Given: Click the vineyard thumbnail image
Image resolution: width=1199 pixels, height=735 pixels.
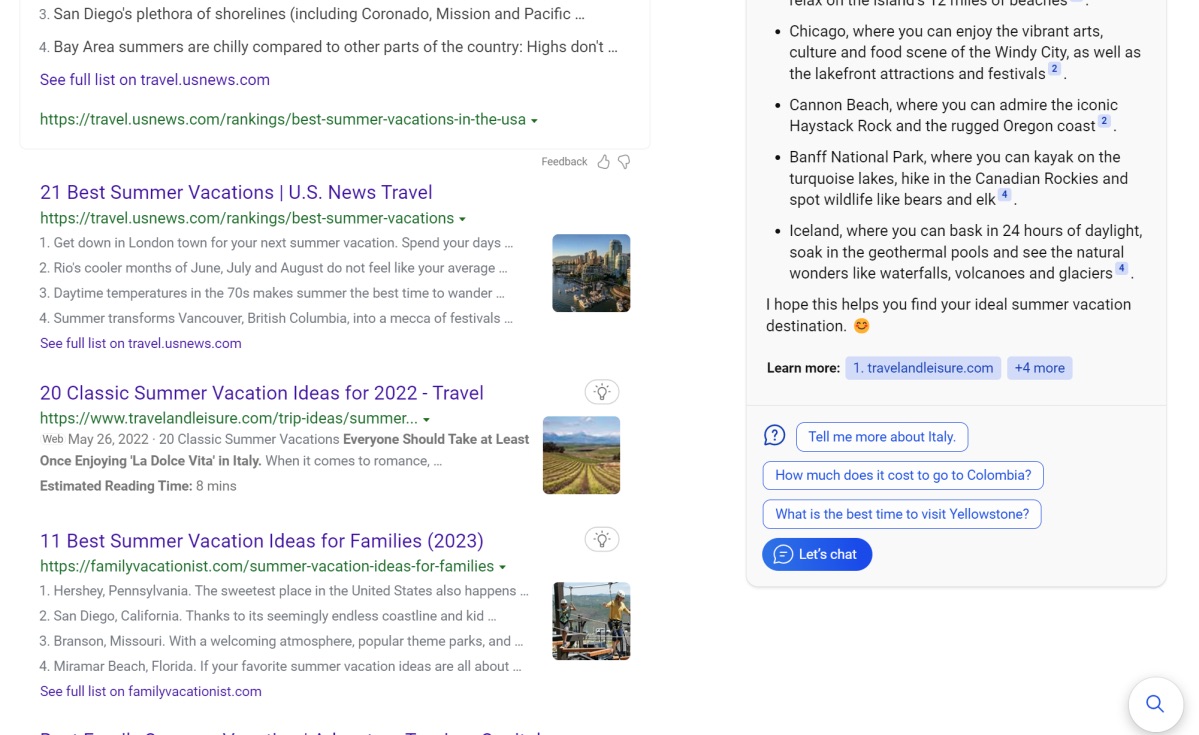Looking at the screenshot, I should coord(581,455).
